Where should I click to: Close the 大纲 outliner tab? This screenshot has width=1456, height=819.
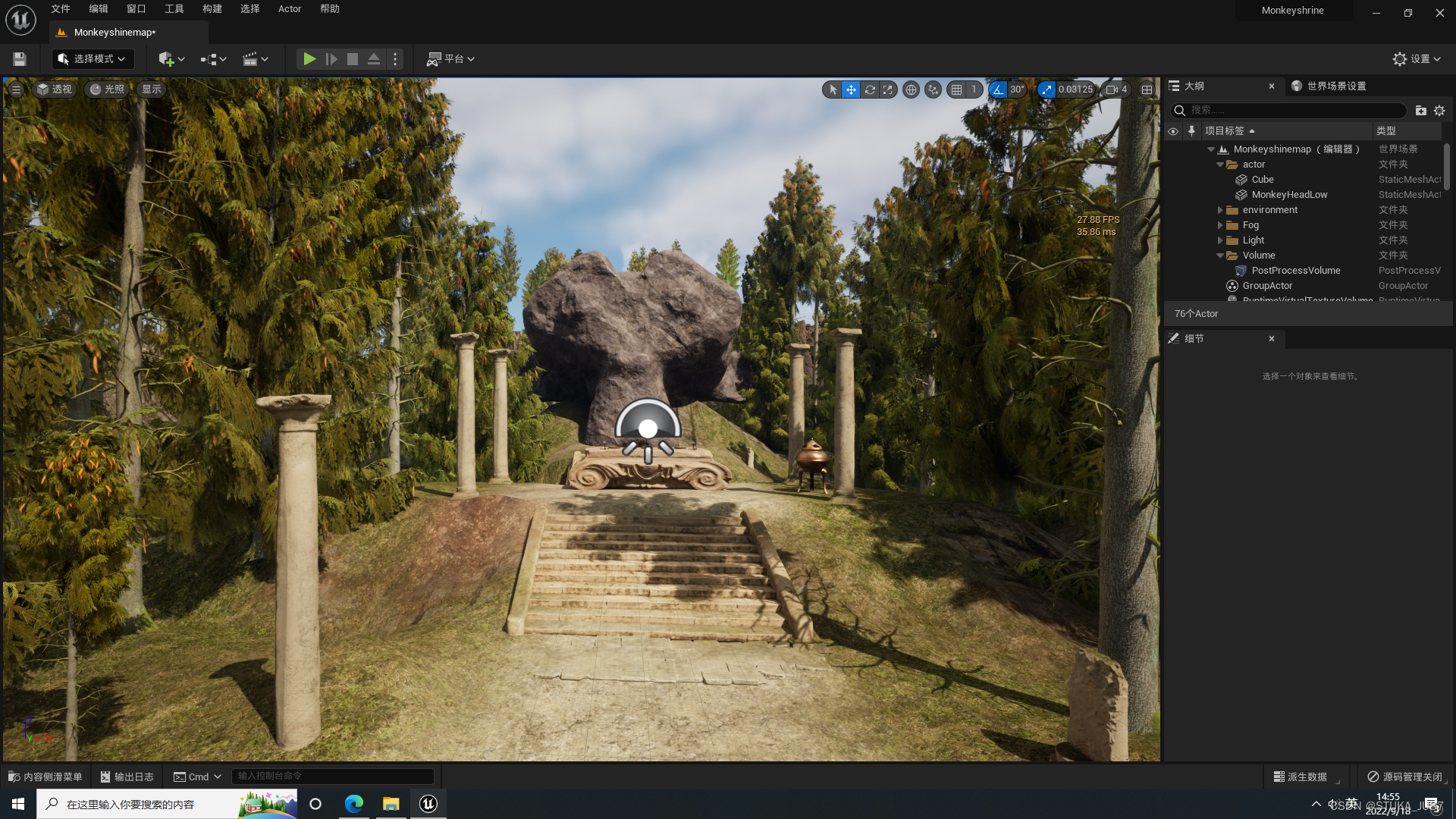point(1272,86)
